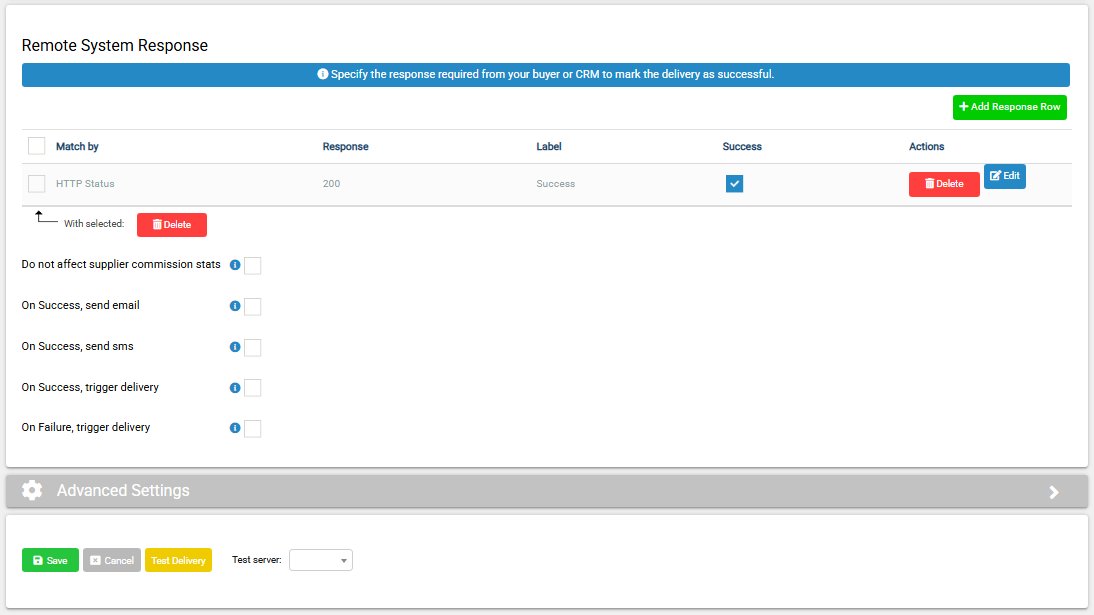Check the select-all header checkbox
The image size is (1094, 615).
pos(36,146)
